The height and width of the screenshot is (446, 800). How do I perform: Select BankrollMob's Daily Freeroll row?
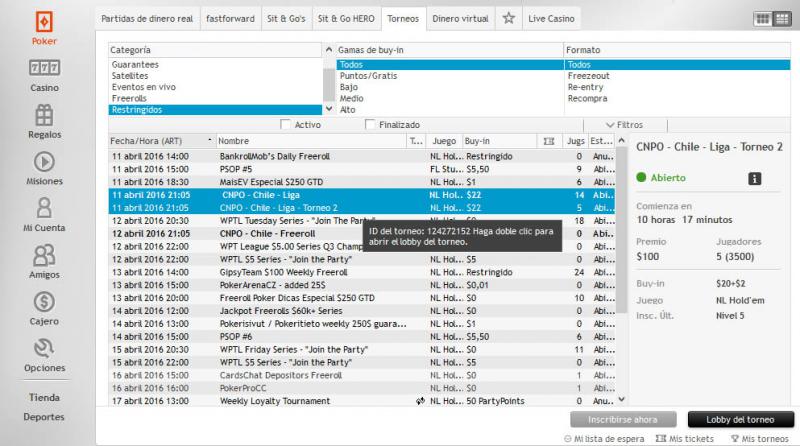tap(362, 156)
